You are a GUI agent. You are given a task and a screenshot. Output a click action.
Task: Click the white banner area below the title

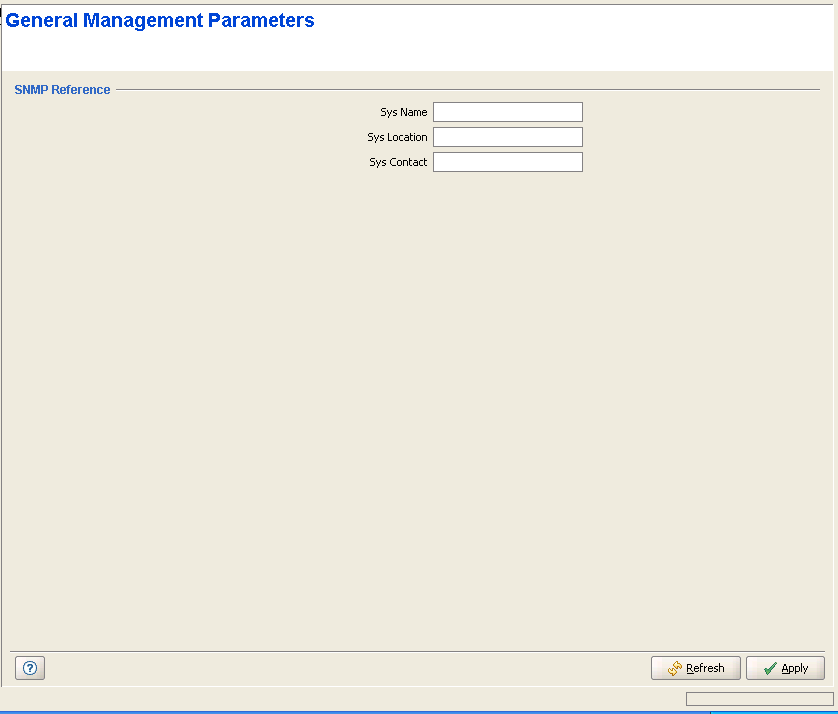click(400, 52)
